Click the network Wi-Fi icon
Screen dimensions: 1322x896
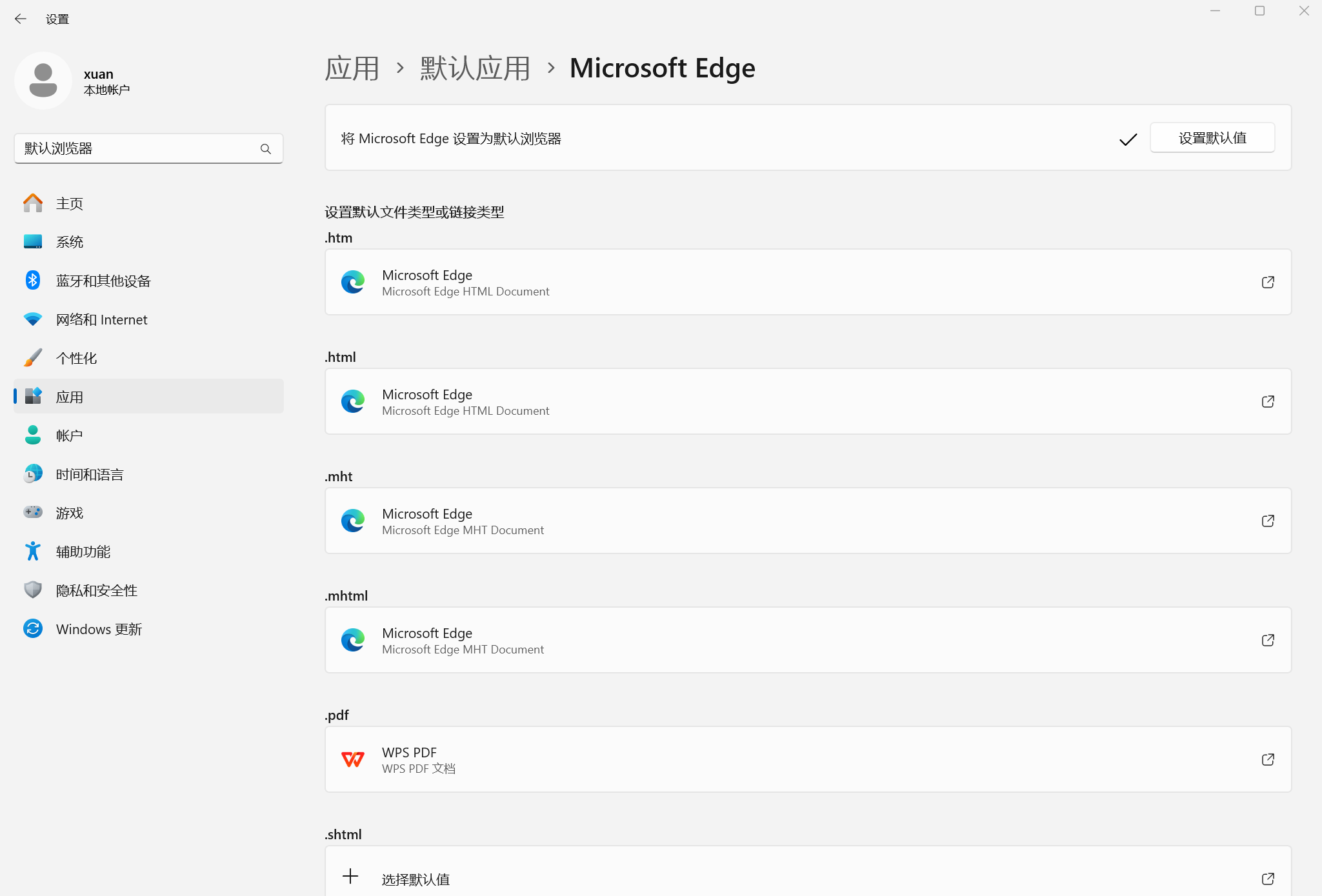click(33, 319)
